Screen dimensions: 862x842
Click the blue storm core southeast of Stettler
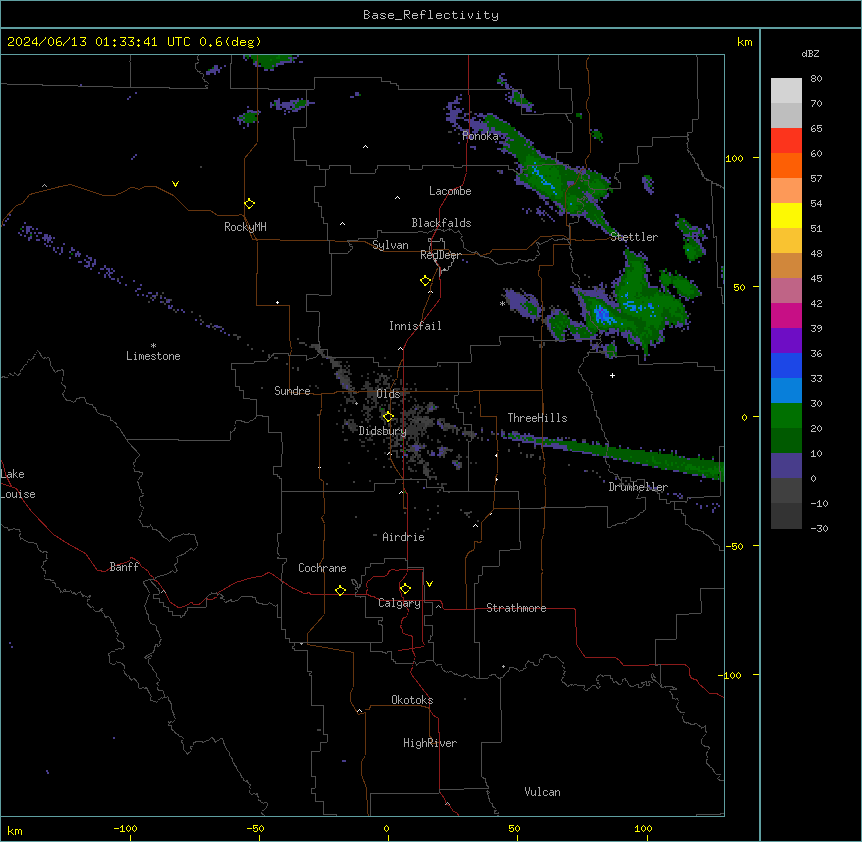[603, 315]
